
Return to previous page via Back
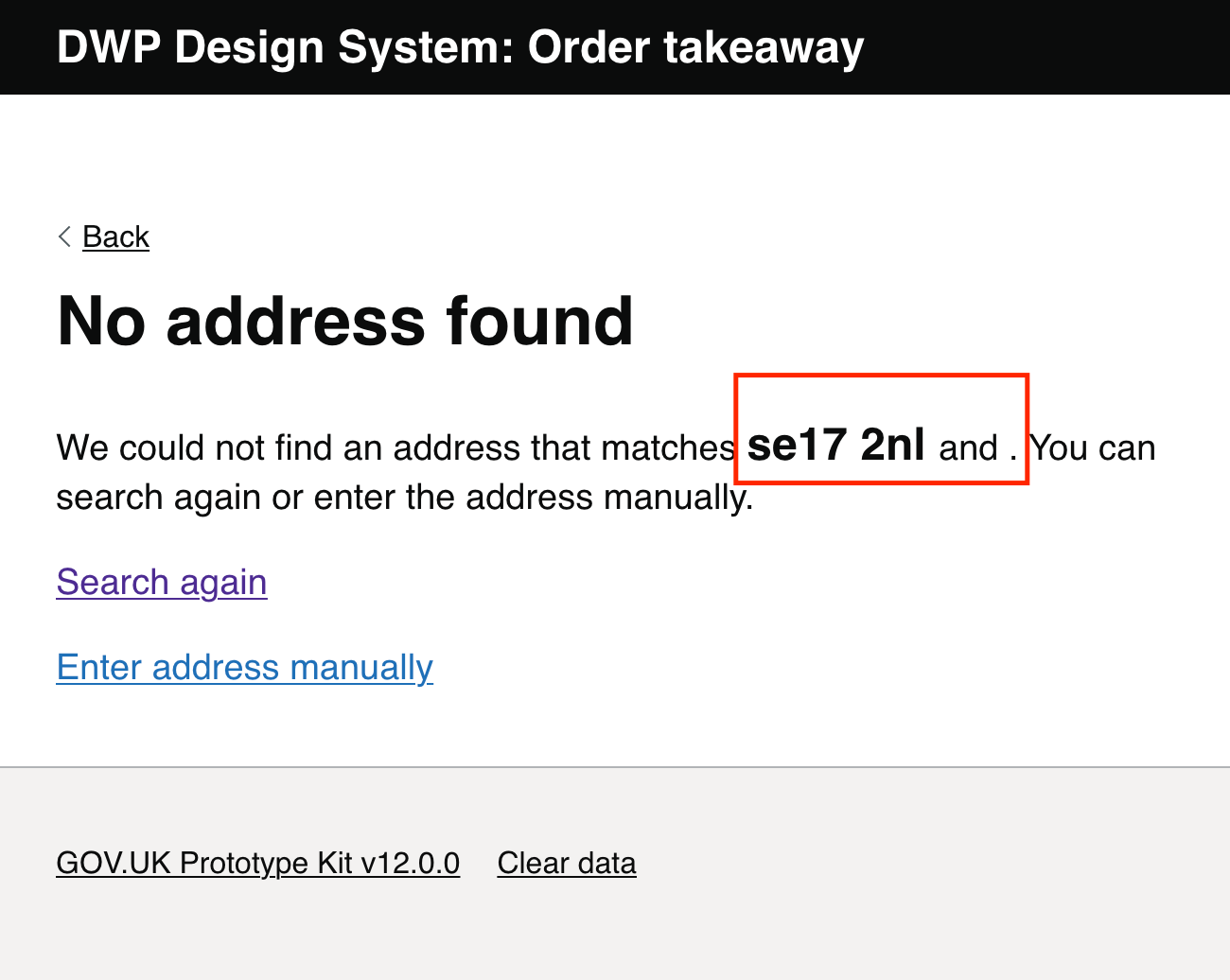click(x=115, y=236)
